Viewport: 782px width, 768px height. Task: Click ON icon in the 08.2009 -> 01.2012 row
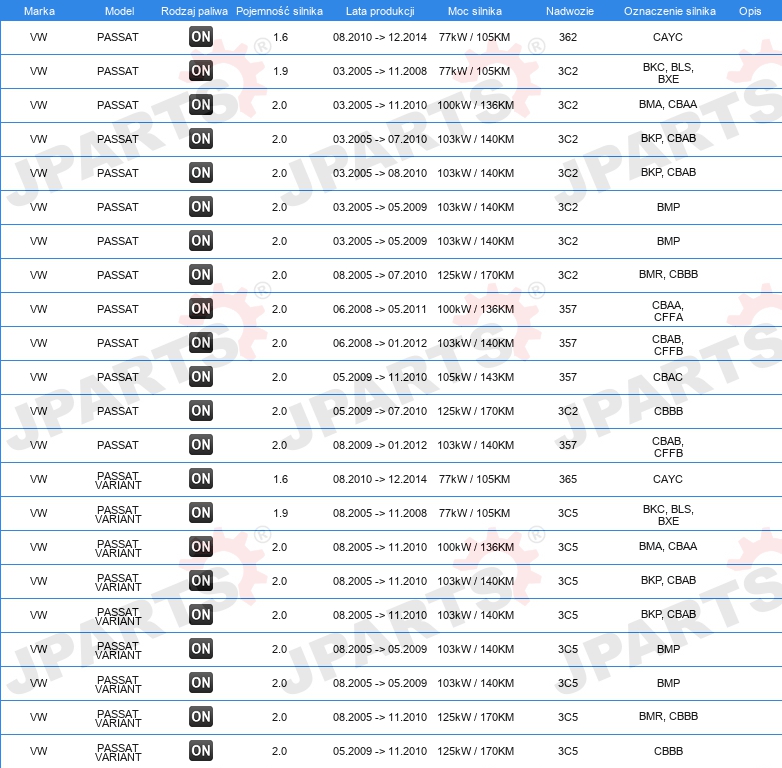pyautogui.click(x=201, y=445)
